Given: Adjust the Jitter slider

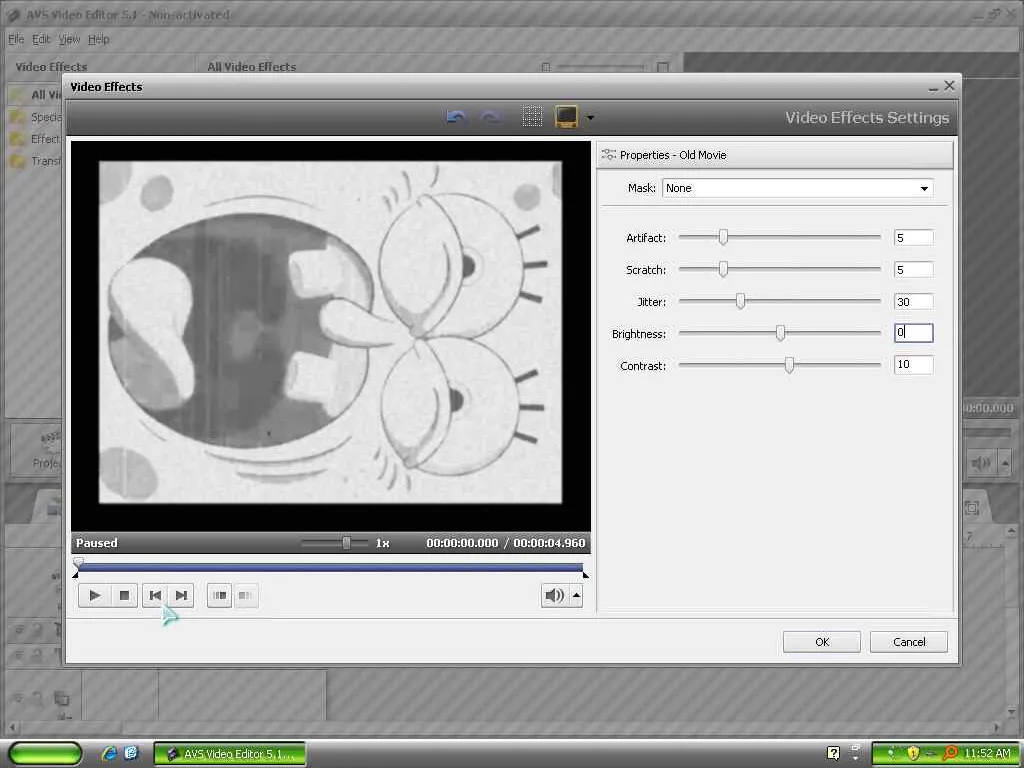Looking at the screenshot, I should point(740,301).
